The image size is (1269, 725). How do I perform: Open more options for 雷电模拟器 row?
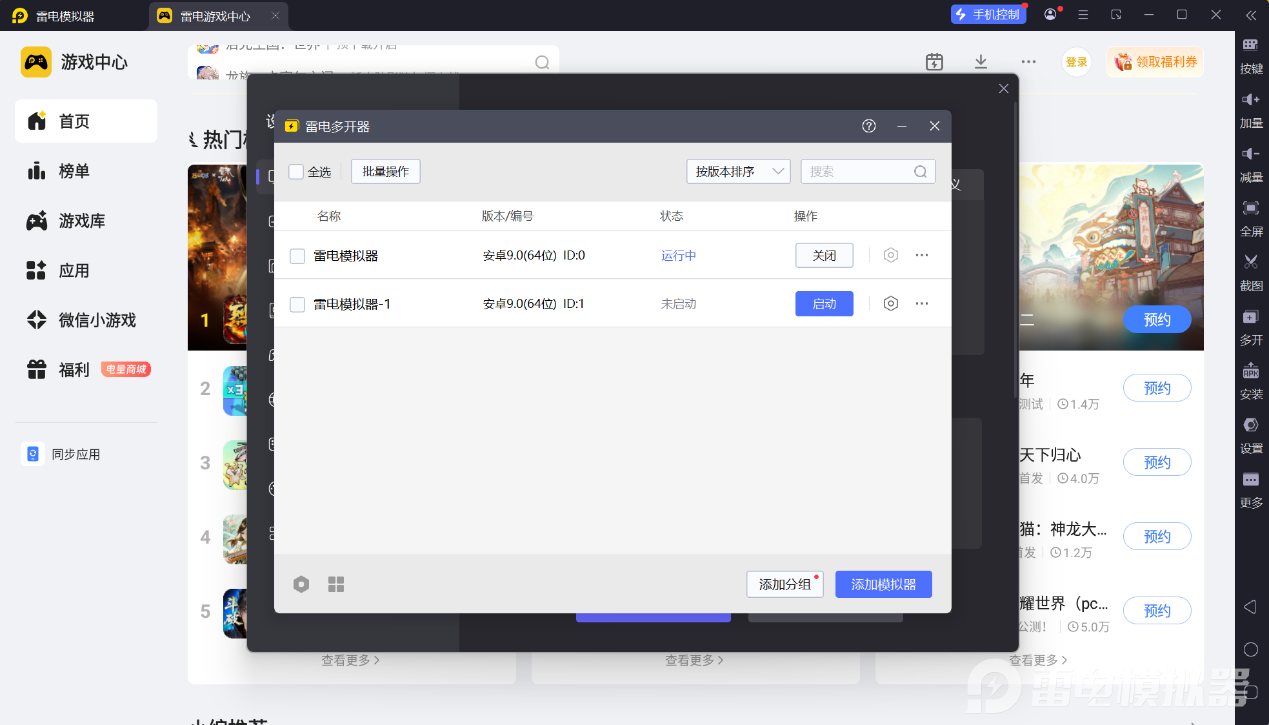click(x=922, y=255)
